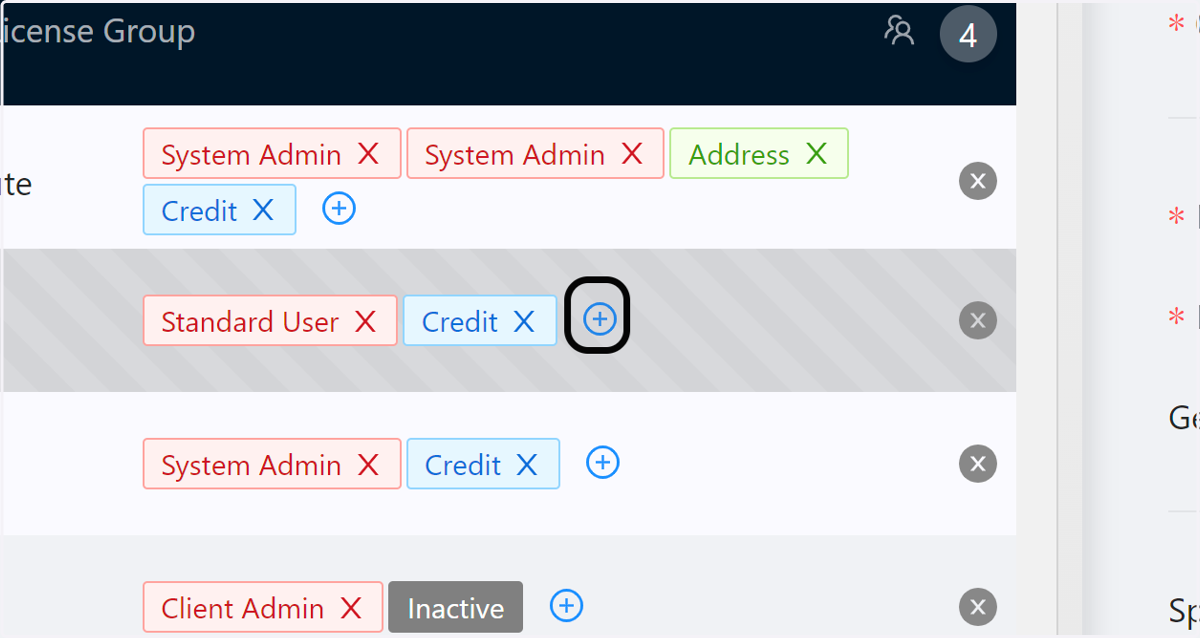1200x638 pixels.
Task: Add a tag via plus next to top-row Credit
Action: tap(339, 208)
